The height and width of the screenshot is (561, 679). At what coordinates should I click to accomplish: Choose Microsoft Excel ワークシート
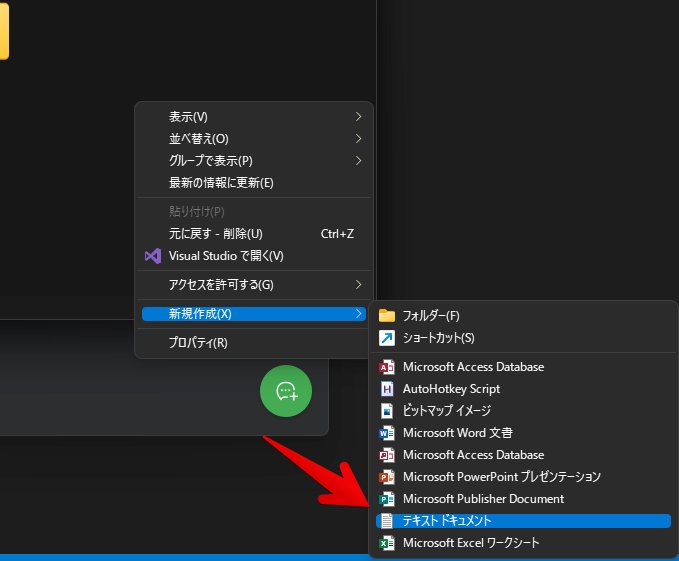523,543
